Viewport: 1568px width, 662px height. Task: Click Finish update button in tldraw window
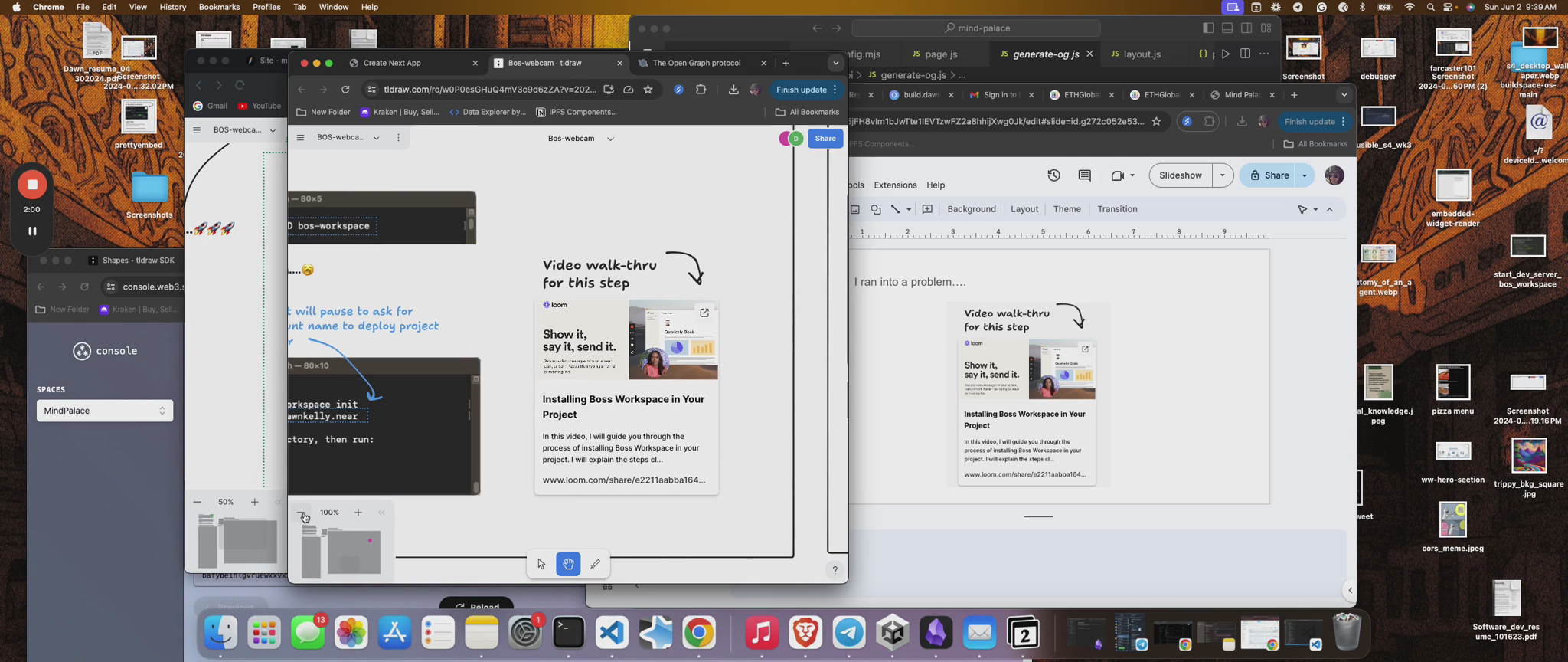(806, 90)
